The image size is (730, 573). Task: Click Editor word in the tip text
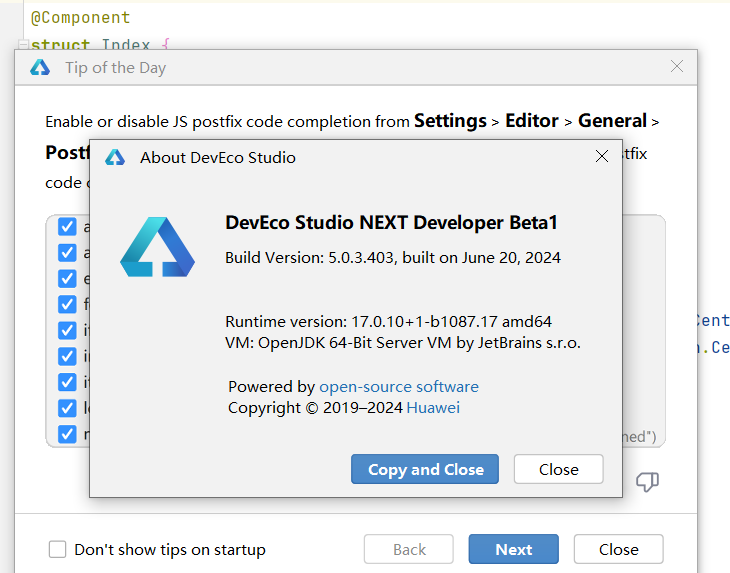point(532,121)
